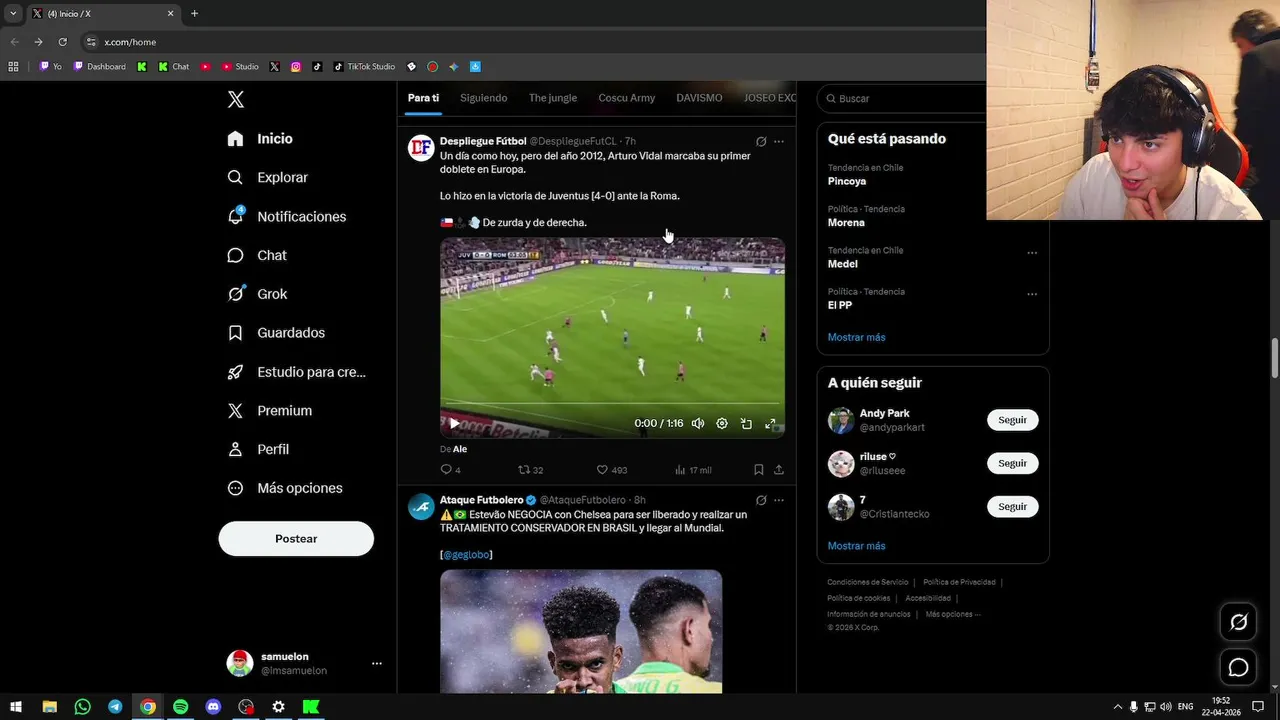Repost the Despliegue Fútbol post

(530, 470)
